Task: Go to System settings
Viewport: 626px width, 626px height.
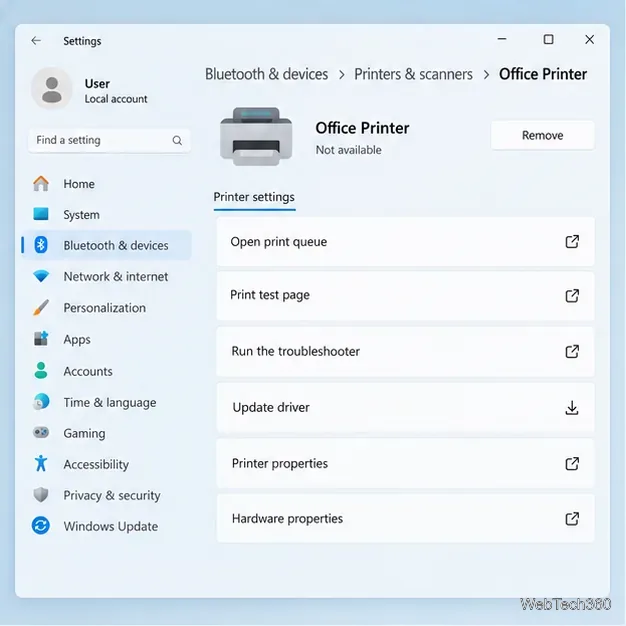Action: click(x=106, y=214)
